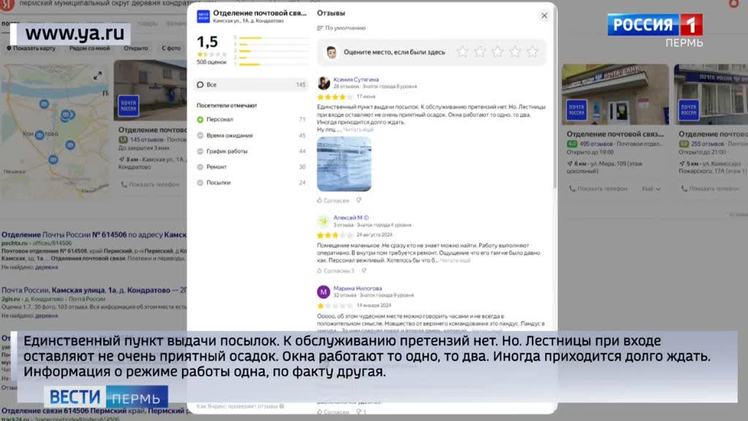Image resolution: width=748 pixels, height=421 pixels.
Task: Select the 'График работы' filter
Action: click(x=251, y=151)
